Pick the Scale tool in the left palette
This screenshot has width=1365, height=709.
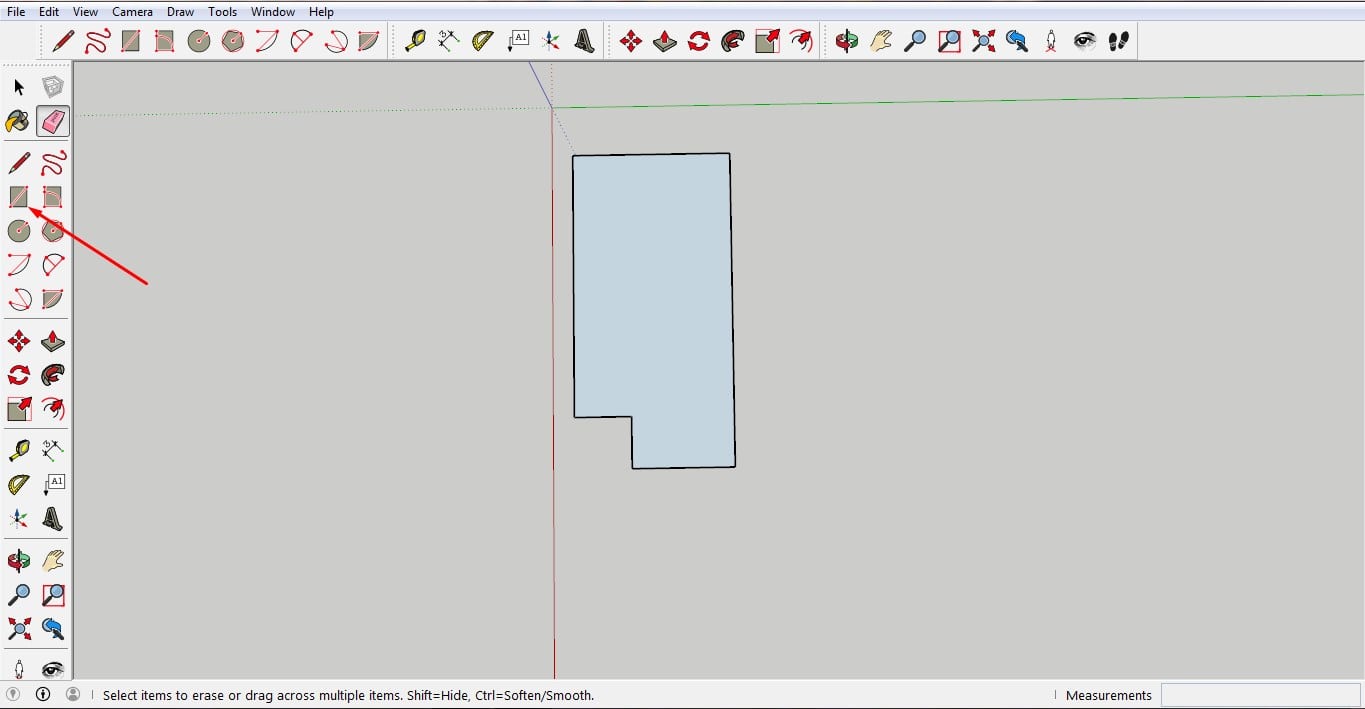(x=19, y=409)
